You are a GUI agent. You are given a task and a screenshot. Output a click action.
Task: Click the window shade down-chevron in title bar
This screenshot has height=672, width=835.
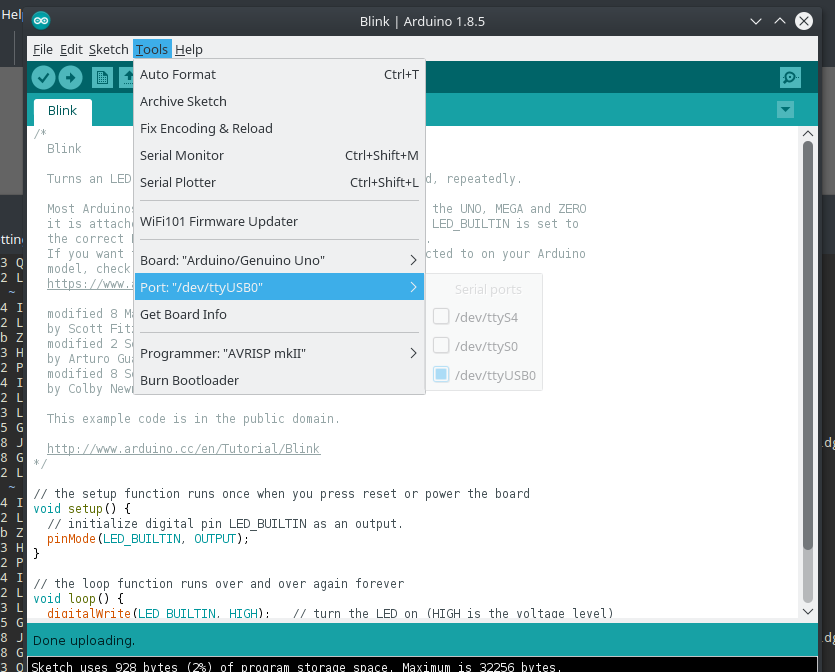pyautogui.click(x=756, y=21)
